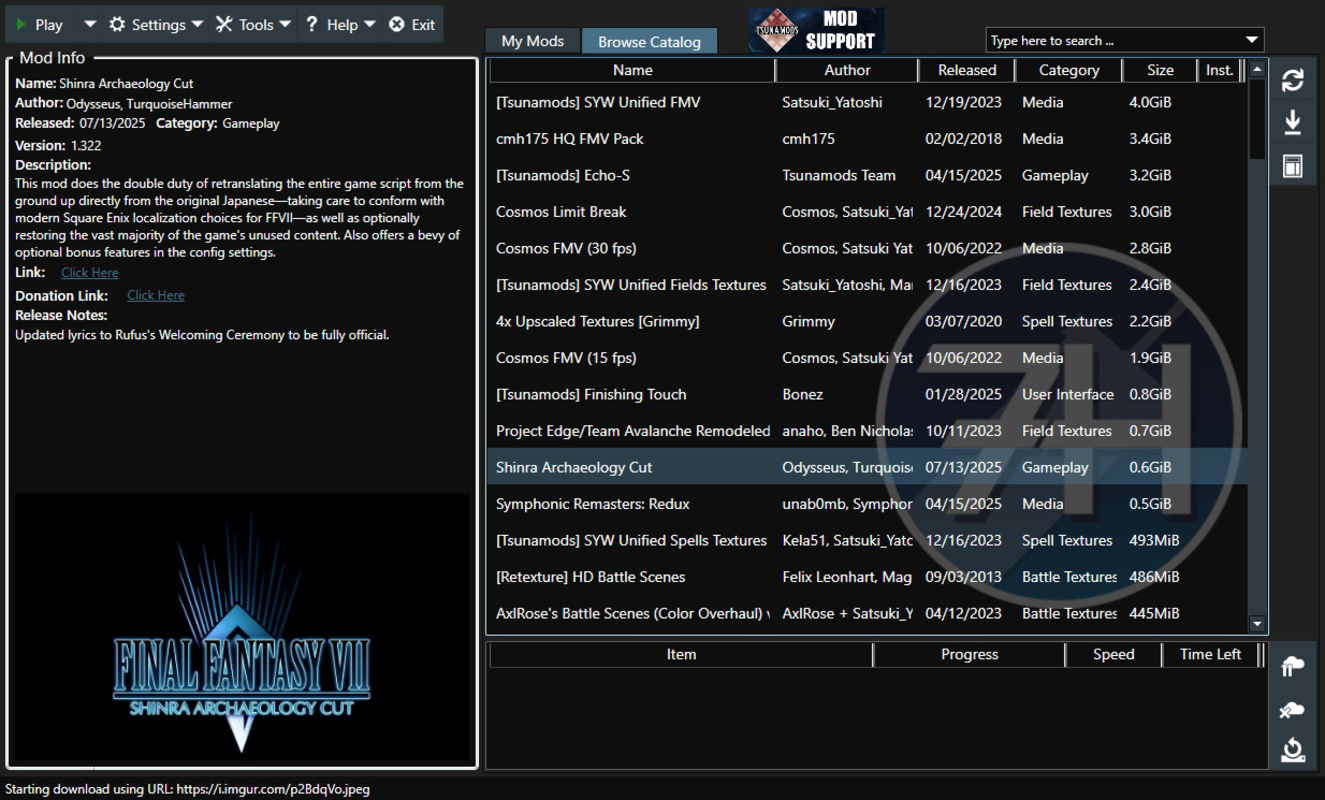Click author 'Grimmy' cell
Viewport: 1325px width, 800px height.
[808, 321]
